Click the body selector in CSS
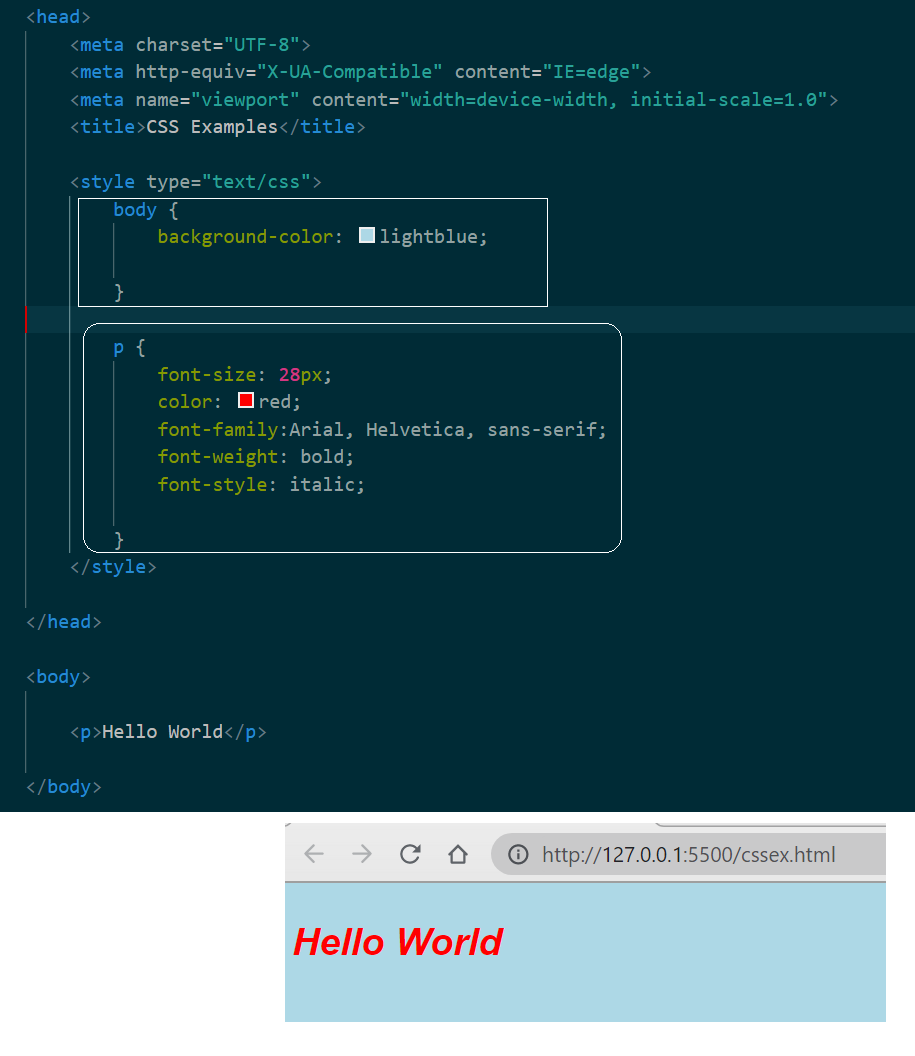915x1056 pixels. pyautogui.click(x=135, y=210)
